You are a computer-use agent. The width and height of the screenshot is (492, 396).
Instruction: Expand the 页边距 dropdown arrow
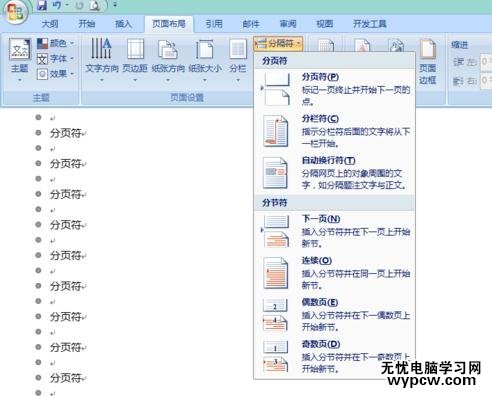(x=135, y=80)
